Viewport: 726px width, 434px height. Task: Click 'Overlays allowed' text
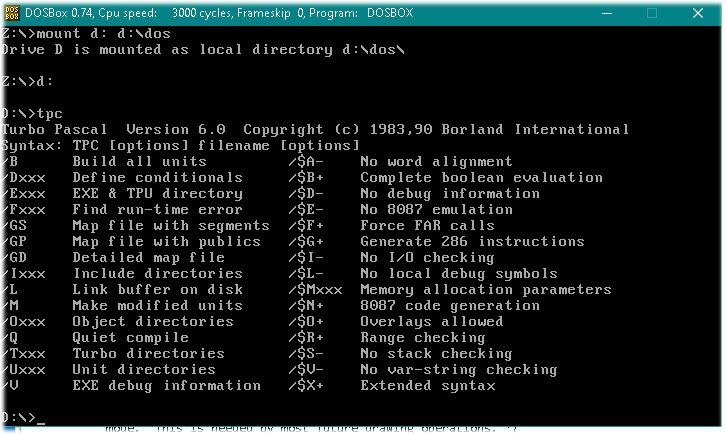pyautogui.click(x=432, y=321)
